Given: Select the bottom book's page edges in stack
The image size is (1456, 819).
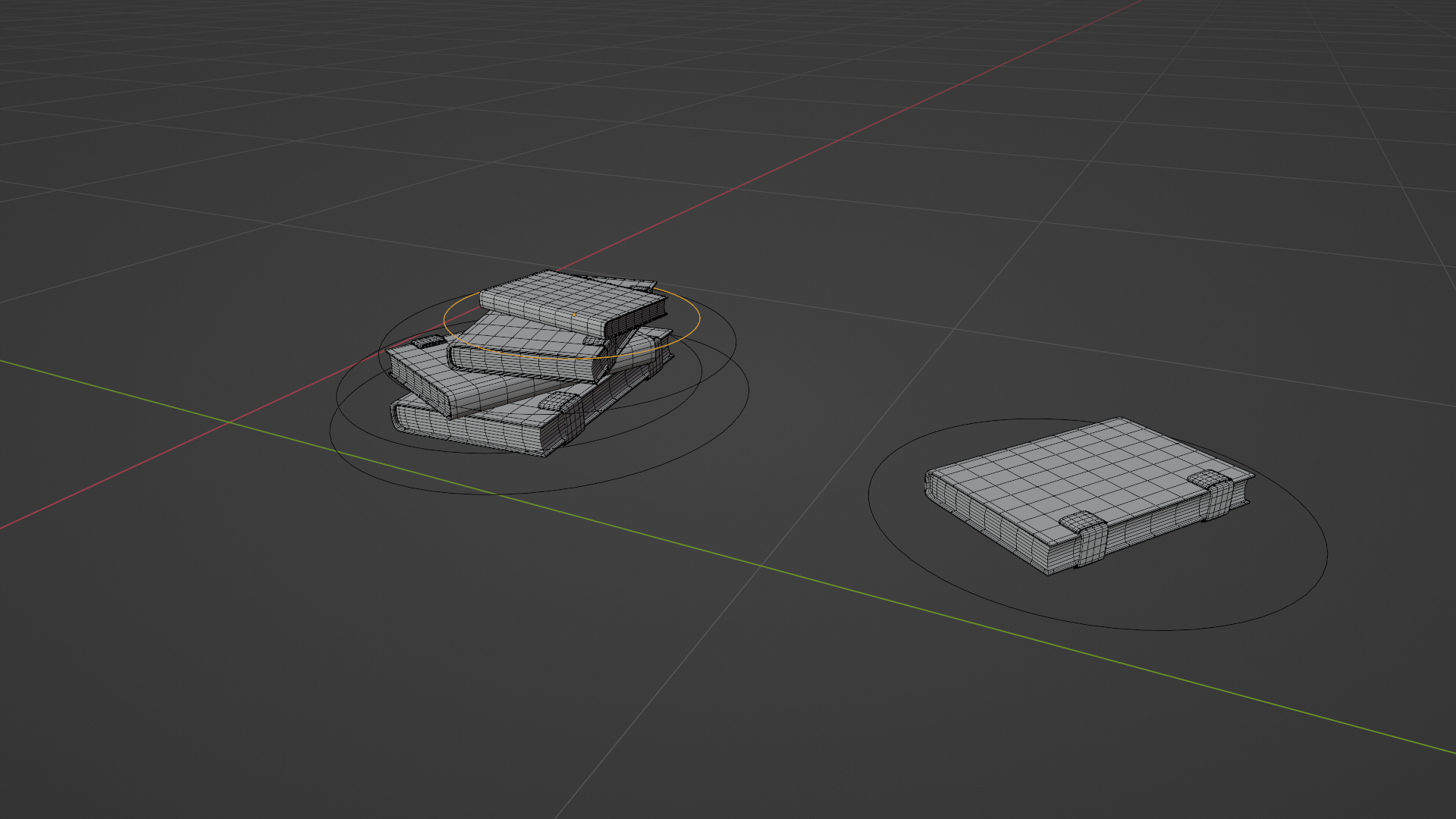Looking at the screenshot, I should [x=470, y=432].
